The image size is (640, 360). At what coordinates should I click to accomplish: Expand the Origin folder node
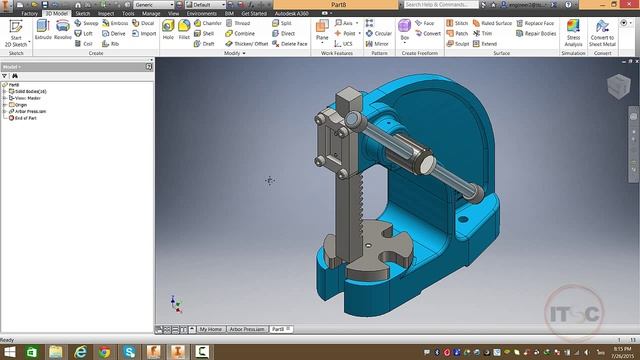(x=4, y=105)
